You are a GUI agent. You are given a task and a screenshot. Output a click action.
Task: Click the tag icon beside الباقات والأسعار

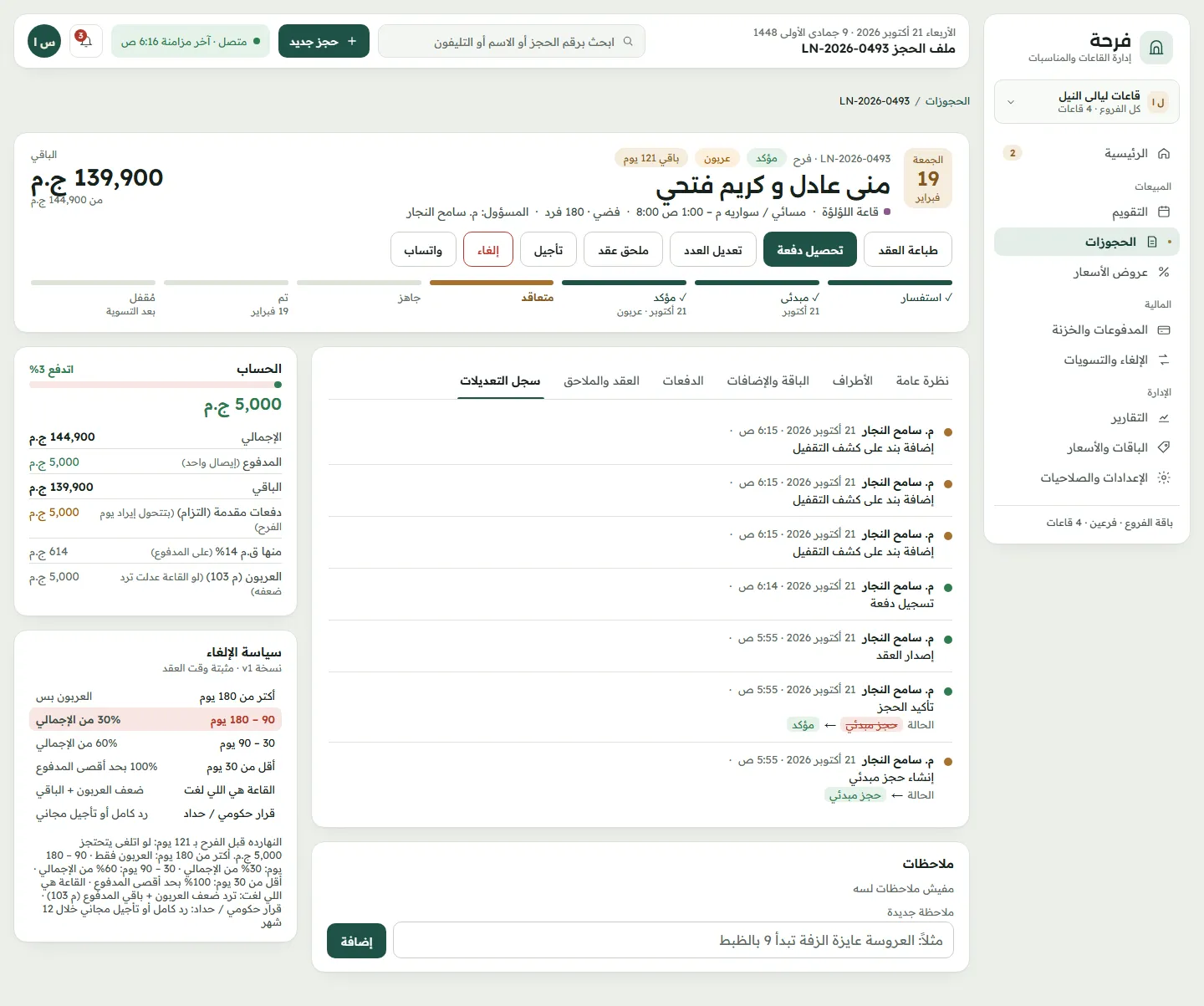[x=1164, y=447]
